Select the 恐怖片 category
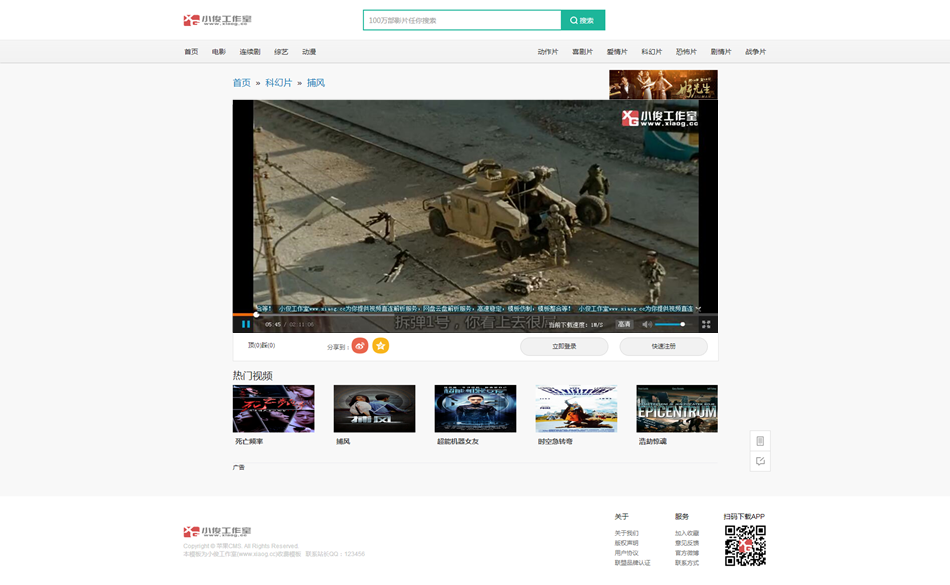This screenshot has height=585, width=950. (686, 52)
